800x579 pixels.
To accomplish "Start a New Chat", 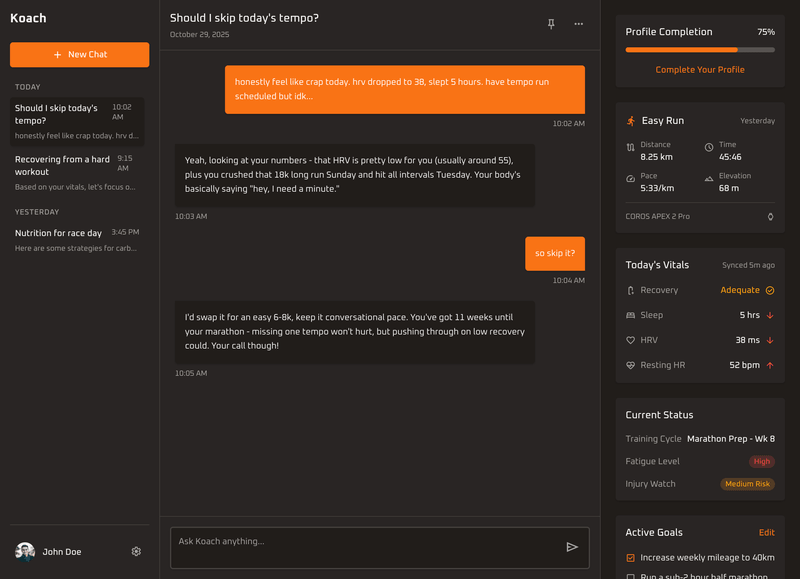I will click(80, 54).
